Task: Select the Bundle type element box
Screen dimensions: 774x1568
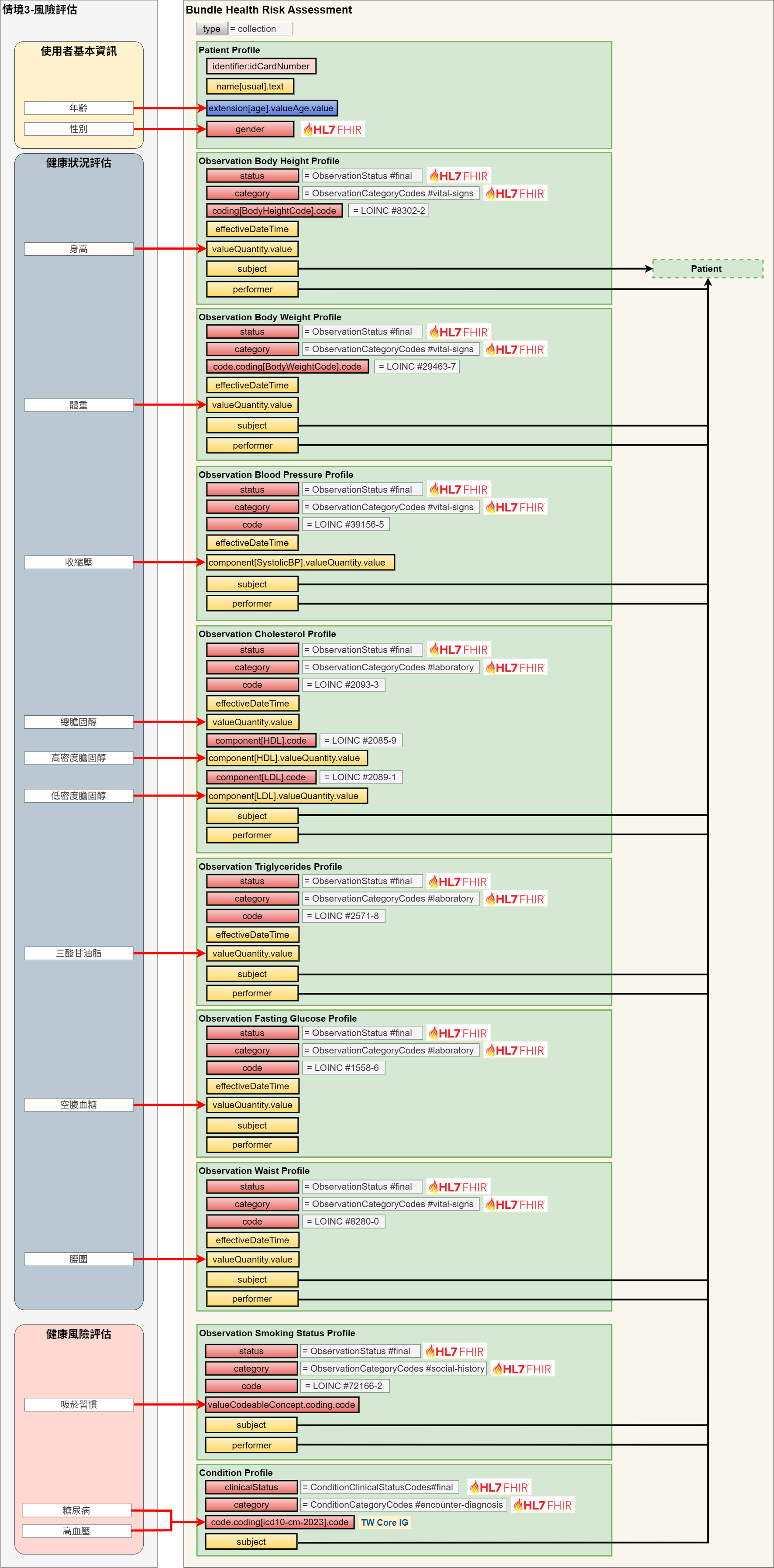Action: click(x=211, y=29)
